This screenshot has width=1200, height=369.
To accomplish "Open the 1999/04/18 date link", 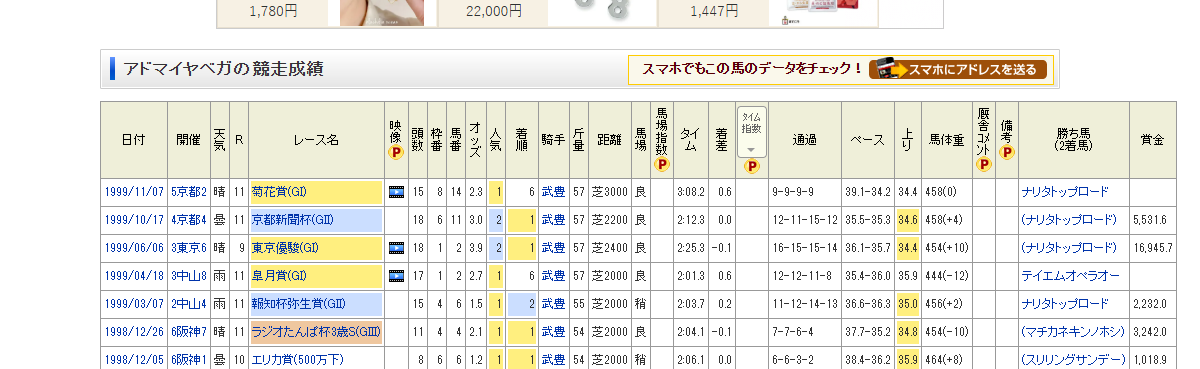I will point(134,275).
